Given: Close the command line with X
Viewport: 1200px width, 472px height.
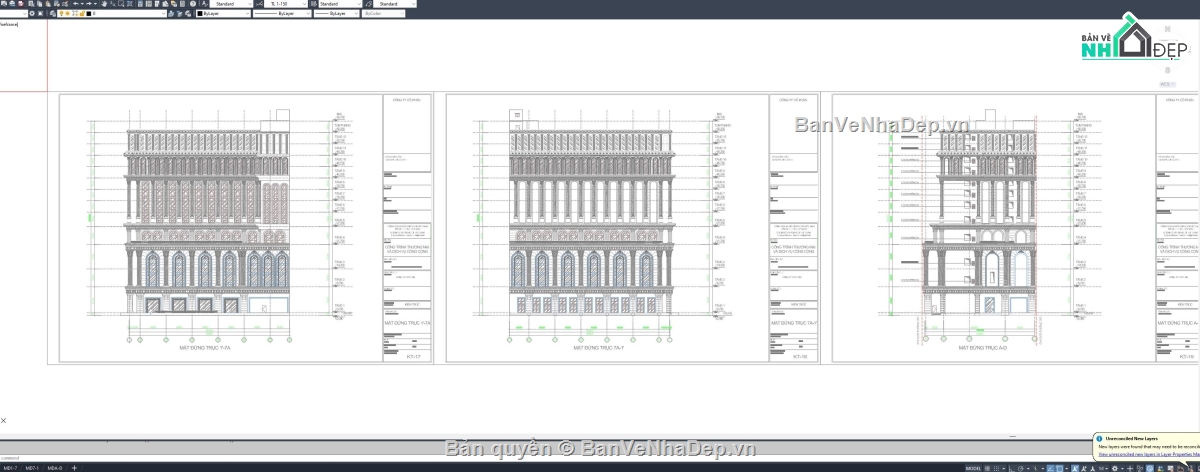Looking at the screenshot, I should click(3, 421).
